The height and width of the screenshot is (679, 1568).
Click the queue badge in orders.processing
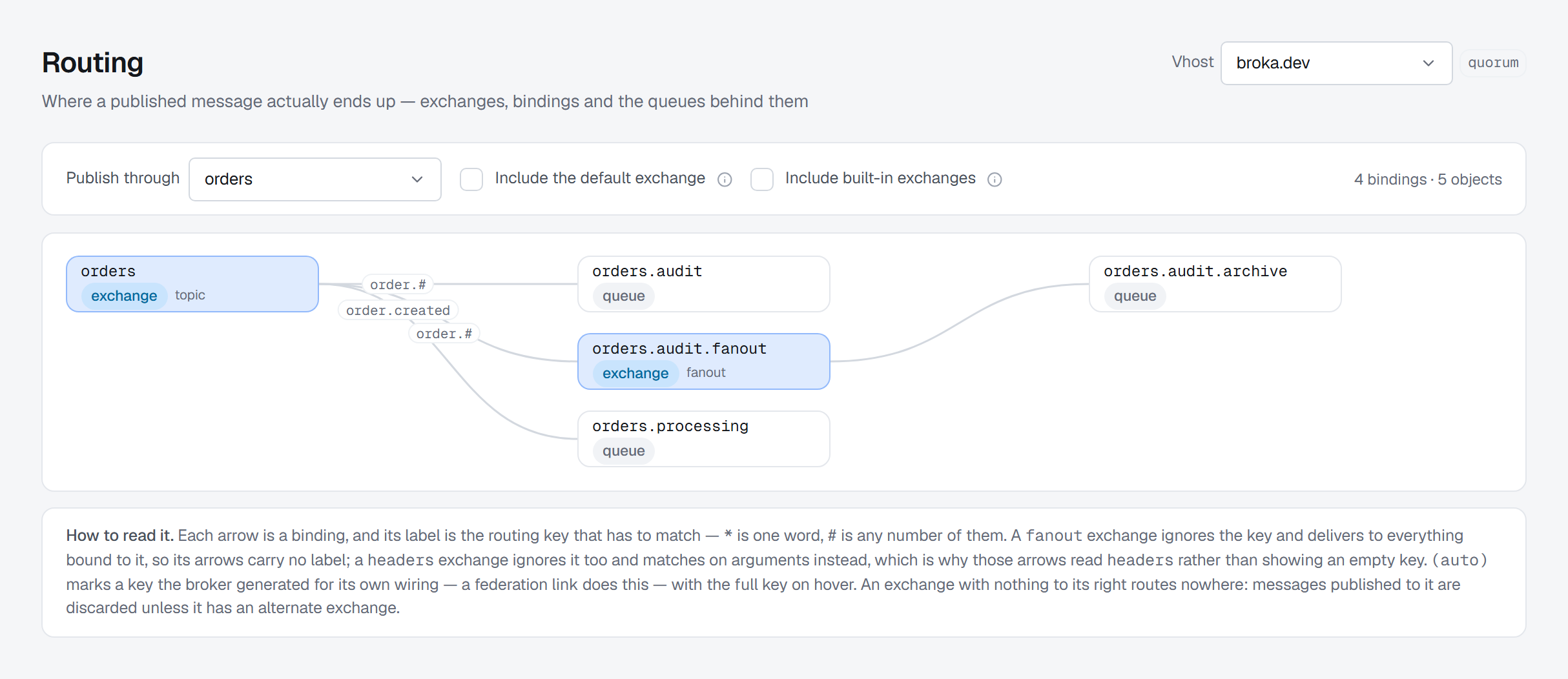[x=624, y=451]
